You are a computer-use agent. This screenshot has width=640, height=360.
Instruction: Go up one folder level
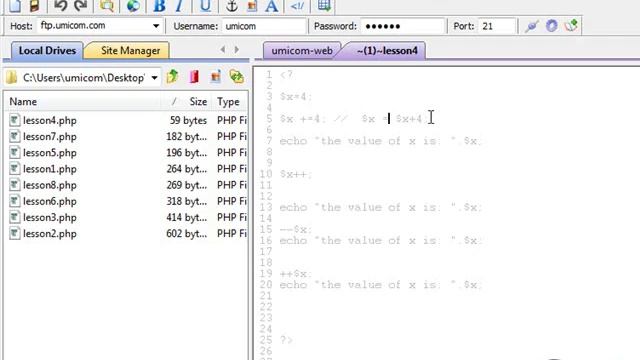[x=173, y=76]
